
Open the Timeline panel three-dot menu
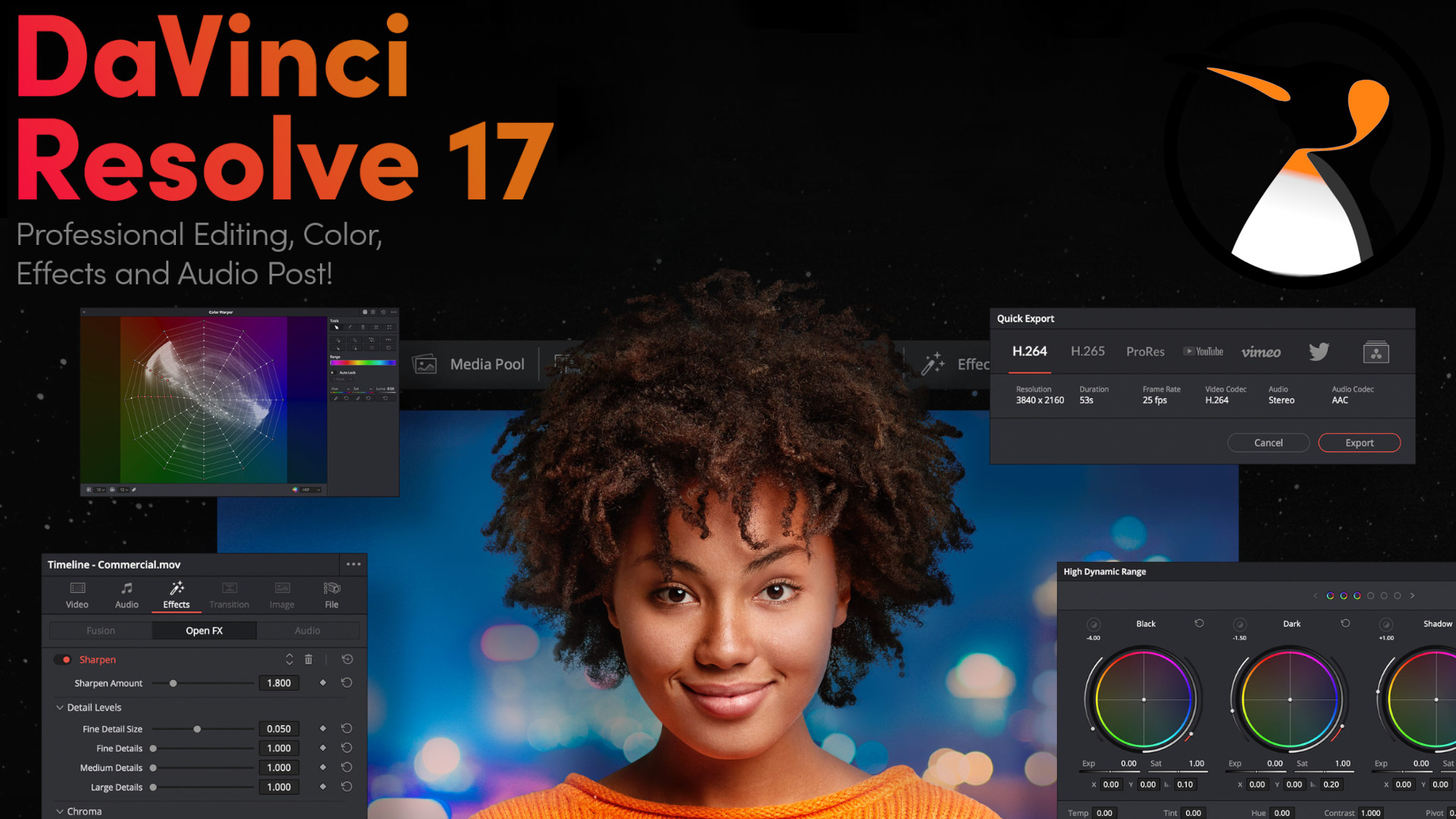click(353, 564)
